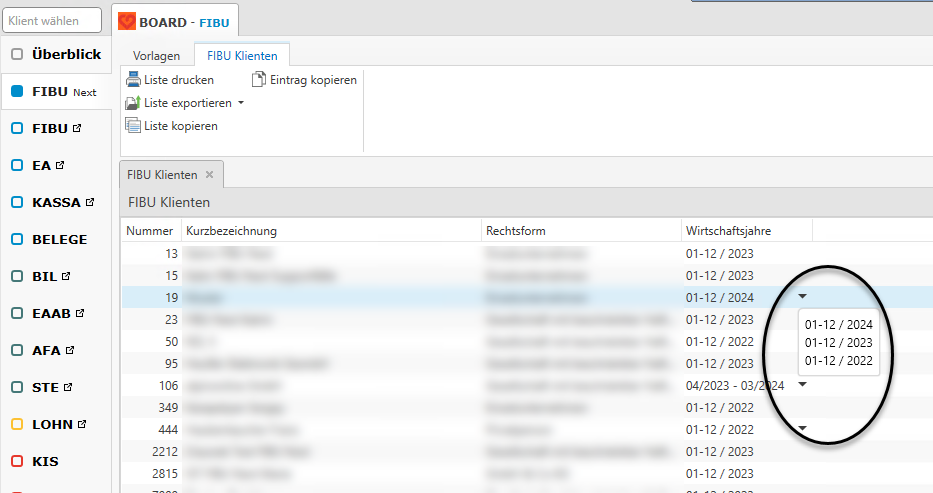Click the Liste kopieren icon

(133, 126)
